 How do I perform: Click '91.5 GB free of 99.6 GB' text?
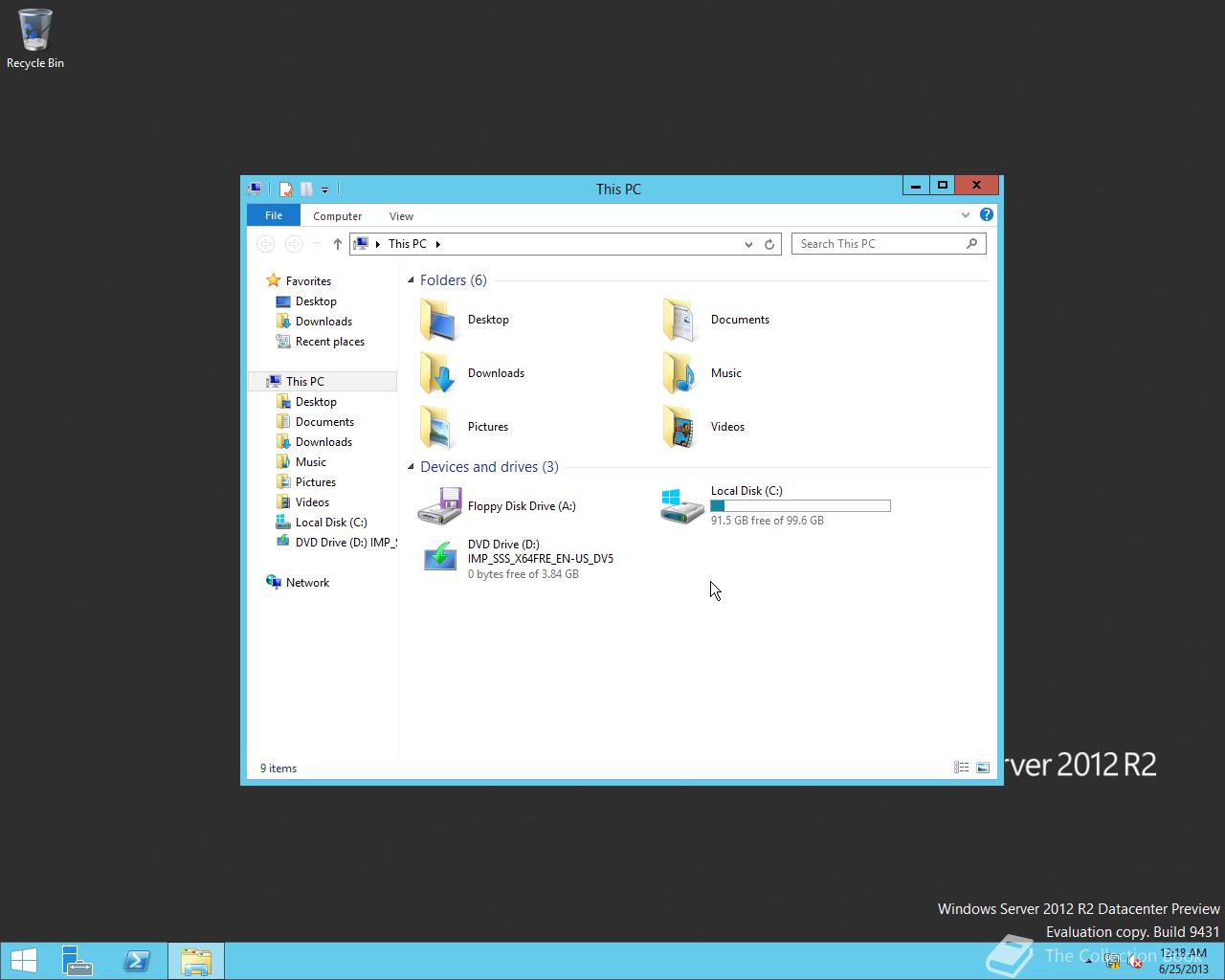[x=768, y=521]
